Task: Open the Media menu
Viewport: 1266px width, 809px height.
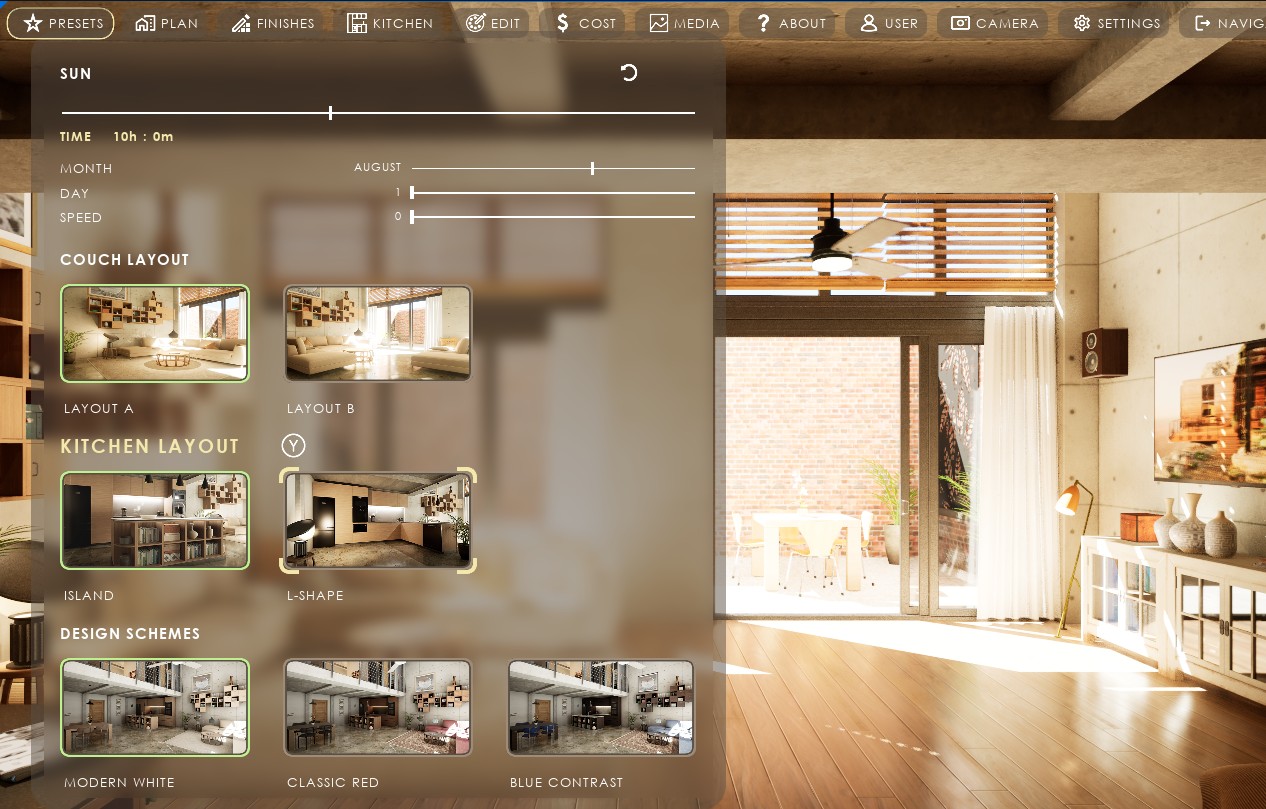Action: 684,23
